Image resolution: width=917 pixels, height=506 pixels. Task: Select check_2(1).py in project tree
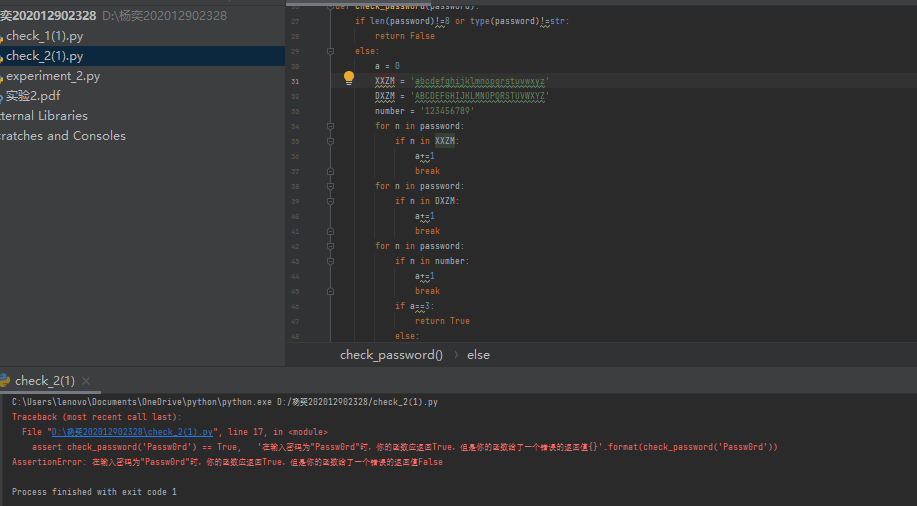point(45,56)
